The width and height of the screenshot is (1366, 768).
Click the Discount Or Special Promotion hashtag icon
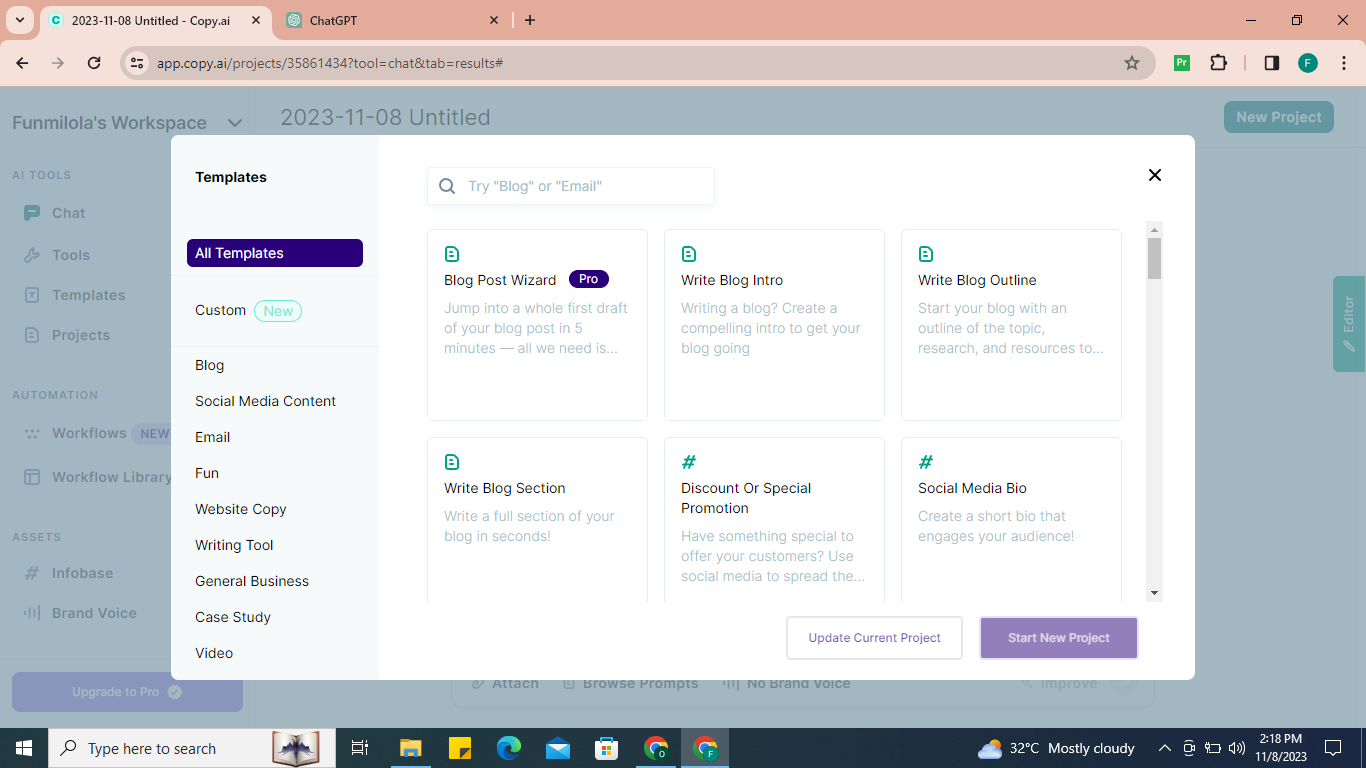689,462
